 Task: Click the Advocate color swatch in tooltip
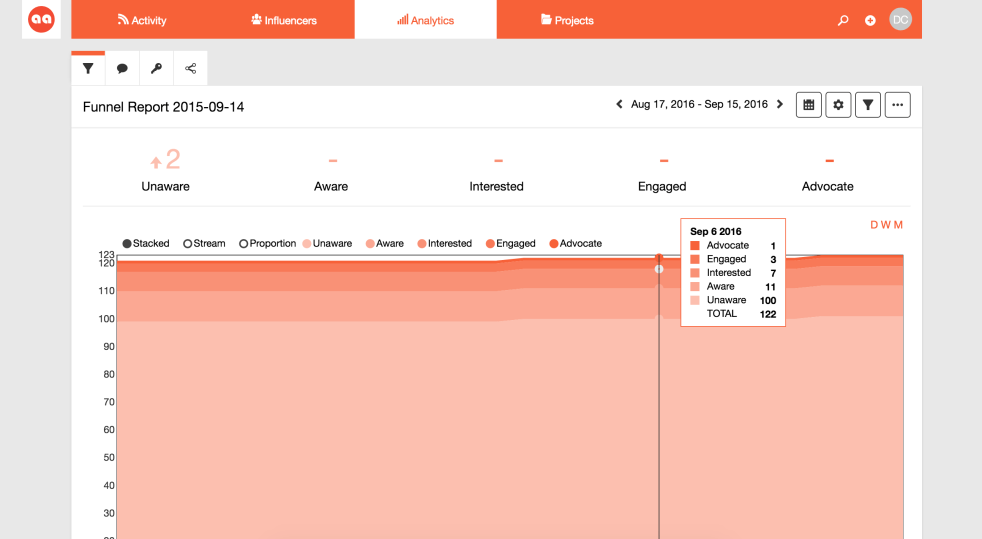point(695,245)
